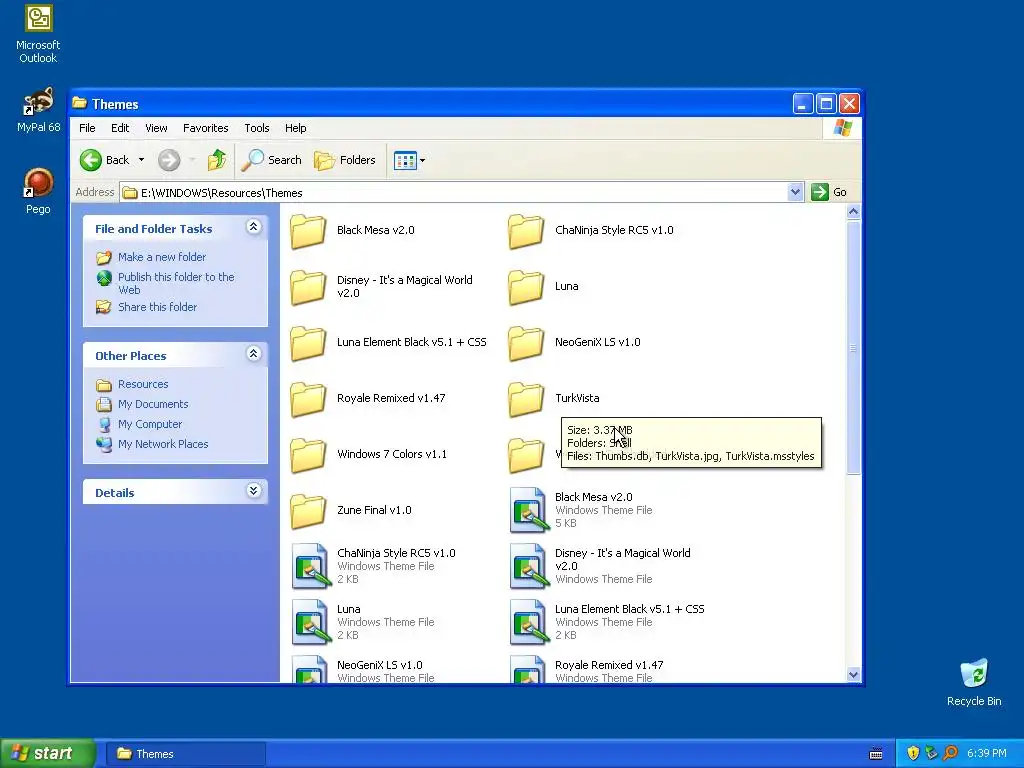Screen dimensions: 1024x768
Task: Toggle the Folders pane button
Action: (x=345, y=160)
